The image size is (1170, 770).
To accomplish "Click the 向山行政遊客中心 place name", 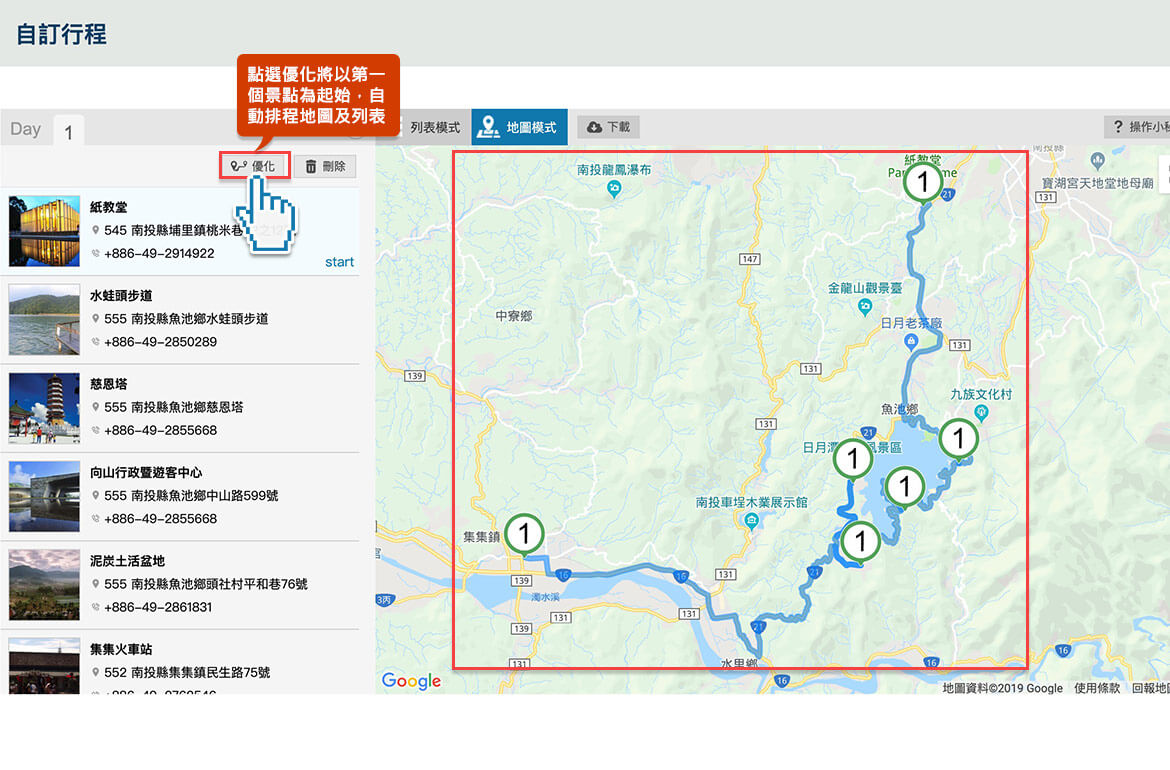I will pos(146,472).
